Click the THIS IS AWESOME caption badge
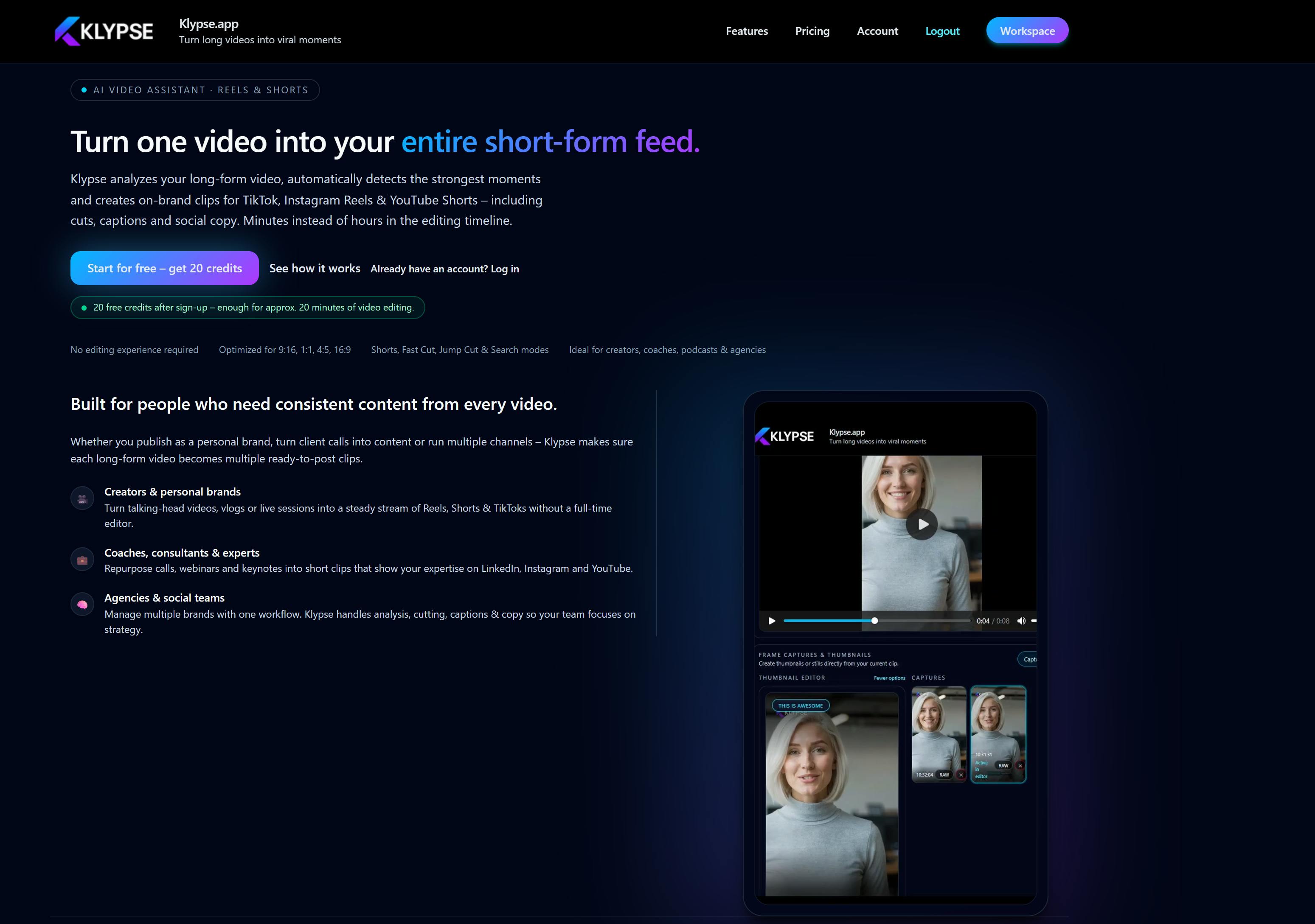Image resolution: width=1315 pixels, height=924 pixels. pos(801,706)
